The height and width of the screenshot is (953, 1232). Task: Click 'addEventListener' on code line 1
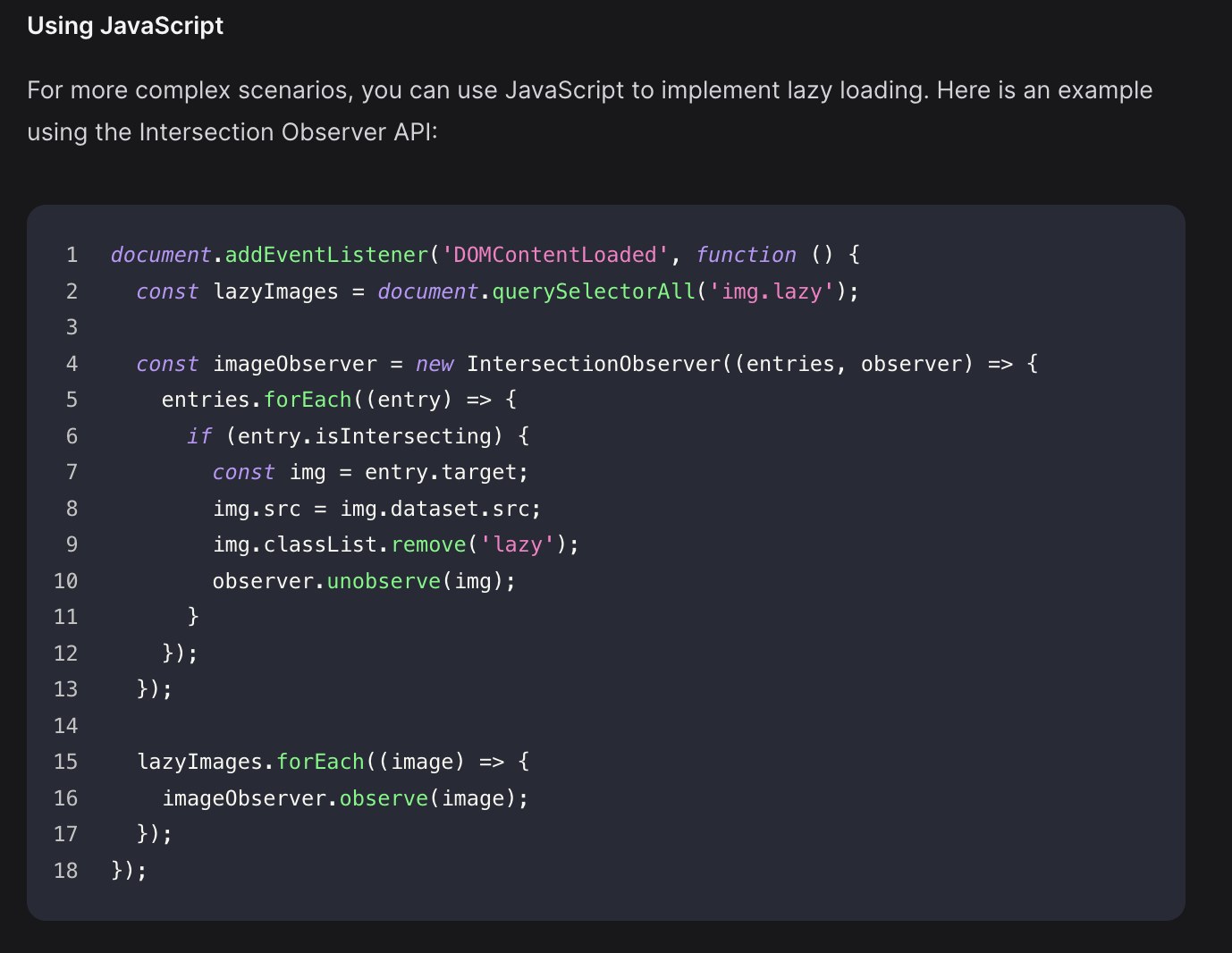click(x=326, y=255)
